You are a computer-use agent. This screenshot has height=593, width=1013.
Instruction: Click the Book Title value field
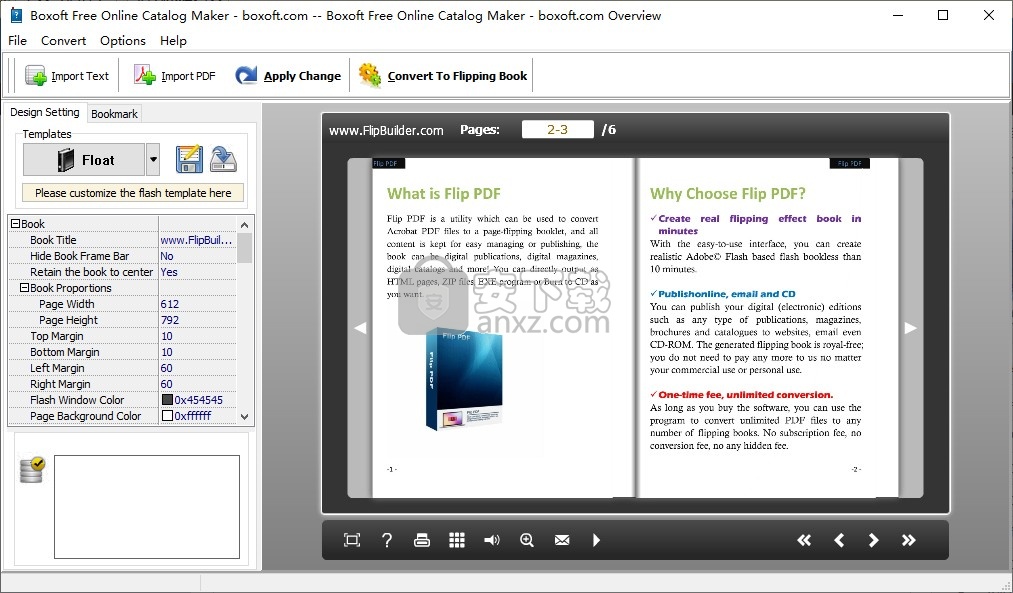197,240
